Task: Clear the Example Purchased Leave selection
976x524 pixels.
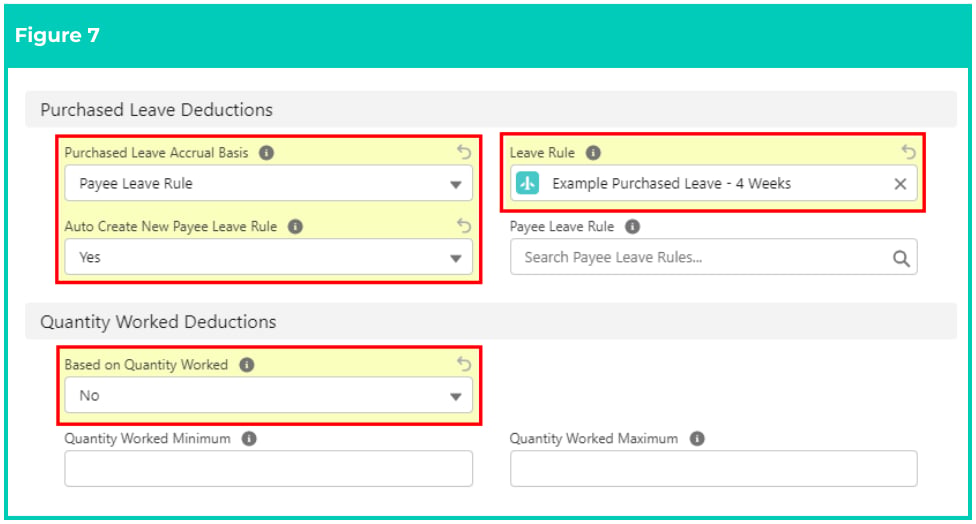Action: 900,184
